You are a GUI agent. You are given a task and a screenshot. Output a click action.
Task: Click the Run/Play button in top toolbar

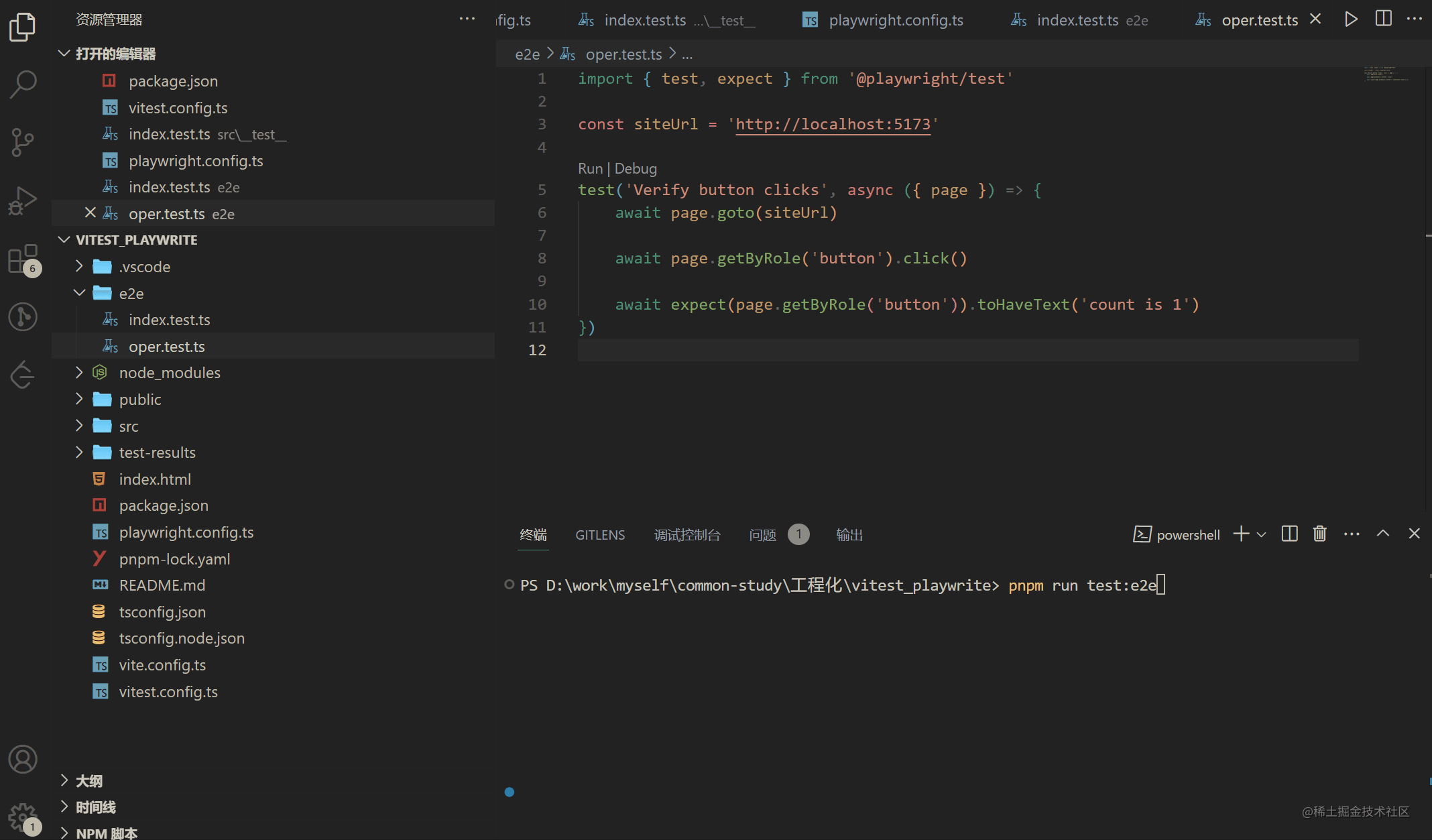click(1352, 20)
